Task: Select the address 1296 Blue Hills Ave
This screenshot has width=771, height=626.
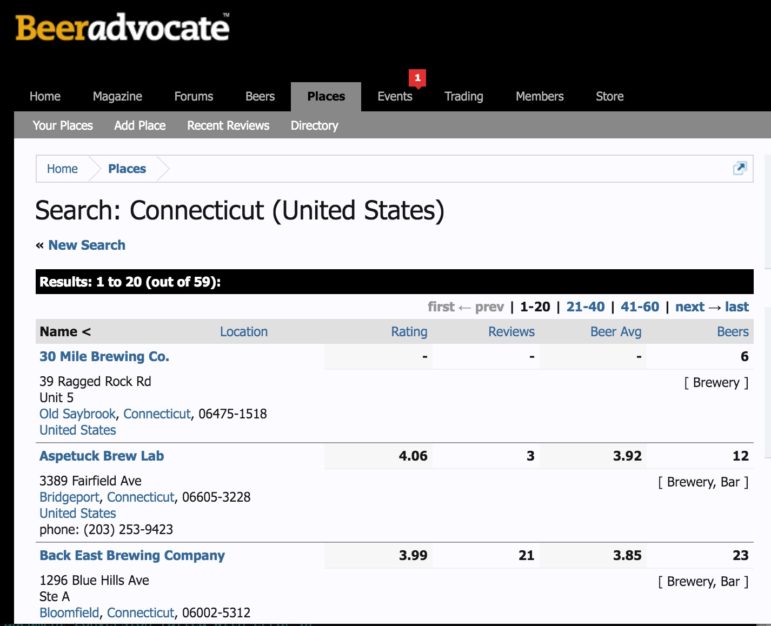Action: click(x=94, y=580)
